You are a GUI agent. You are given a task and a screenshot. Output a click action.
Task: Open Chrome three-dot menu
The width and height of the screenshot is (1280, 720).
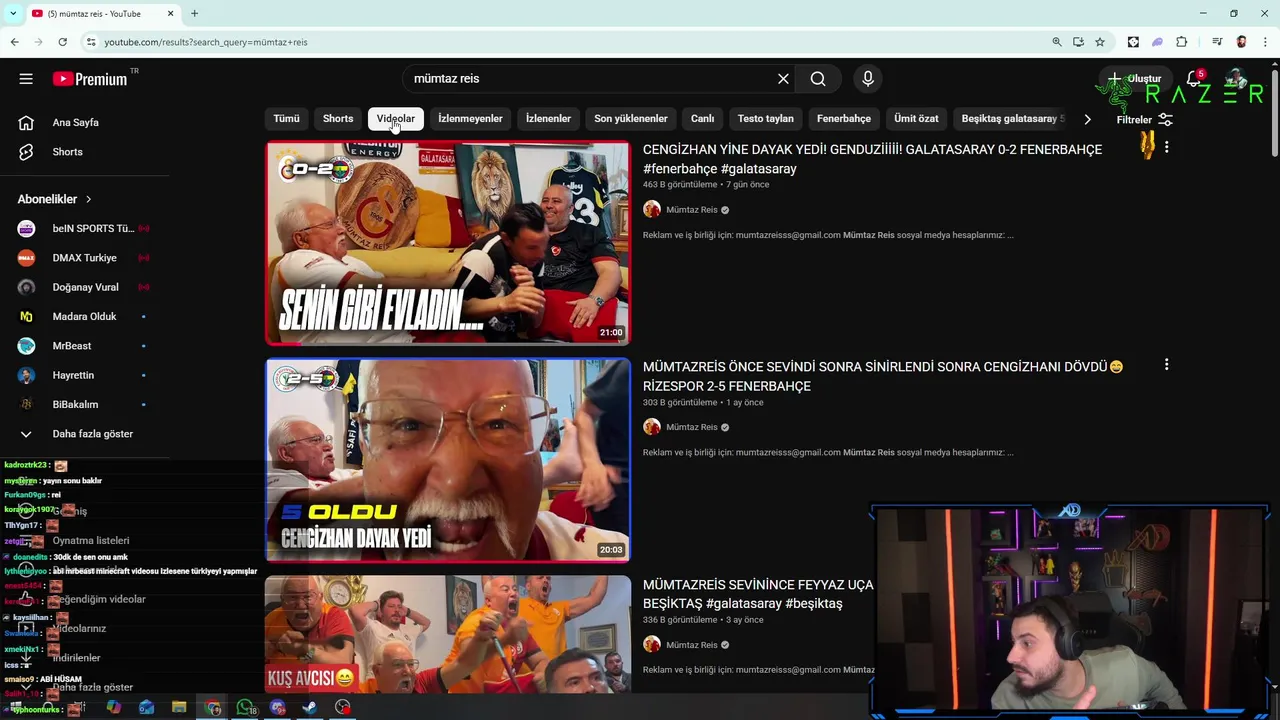coord(1265,42)
